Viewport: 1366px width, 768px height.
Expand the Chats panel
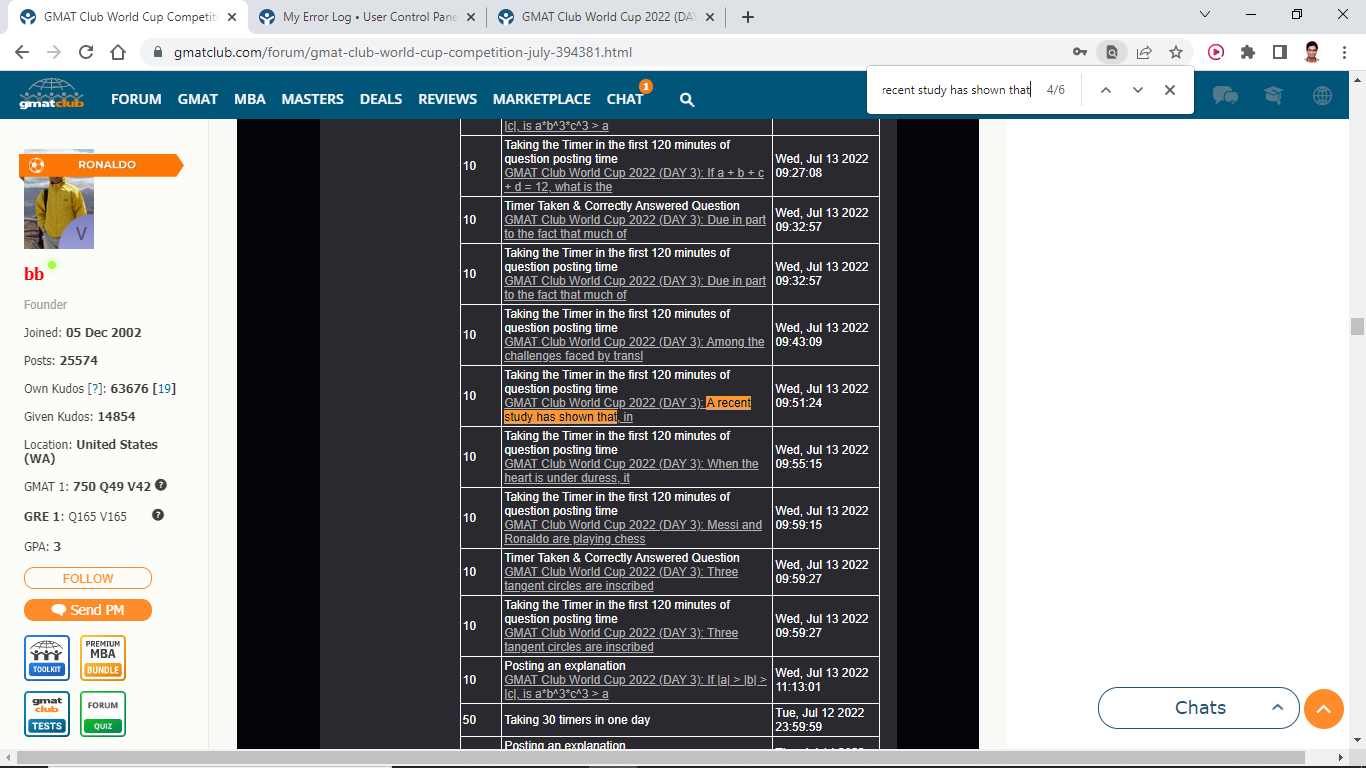[x=1198, y=708]
